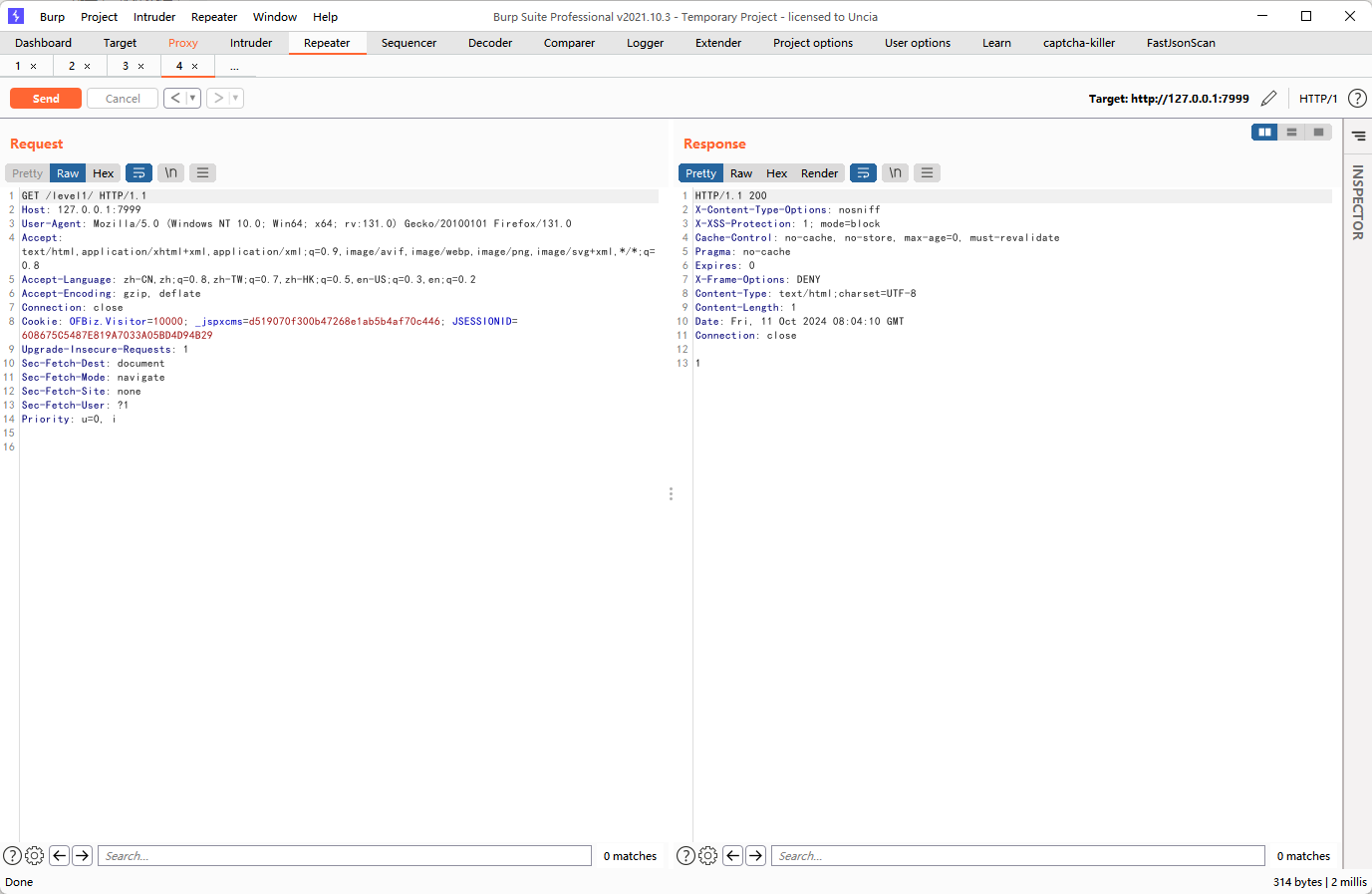Click the panel splitter handle dots

[x=671, y=493]
